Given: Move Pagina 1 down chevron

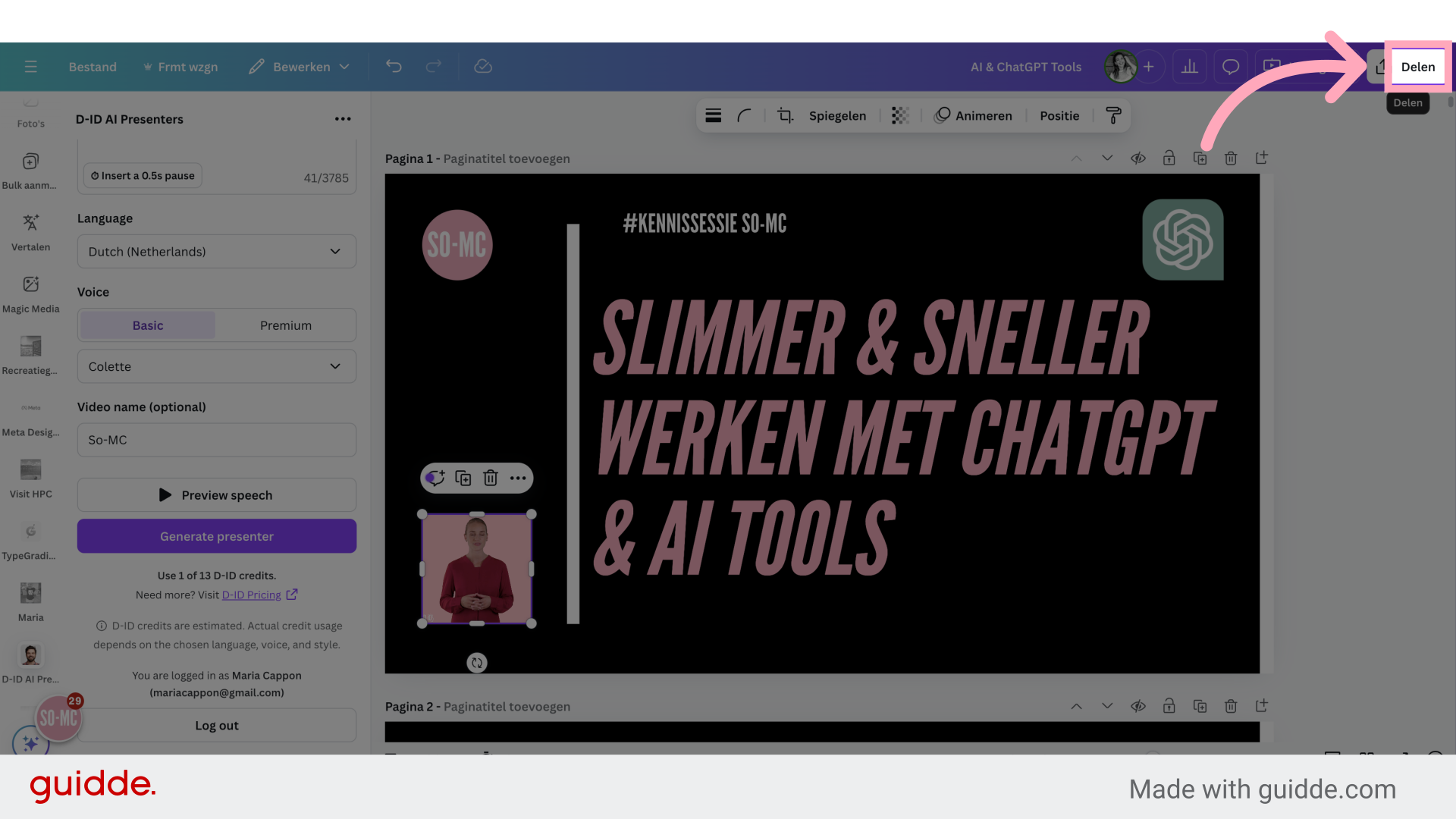Looking at the screenshot, I should coord(1107,158).
